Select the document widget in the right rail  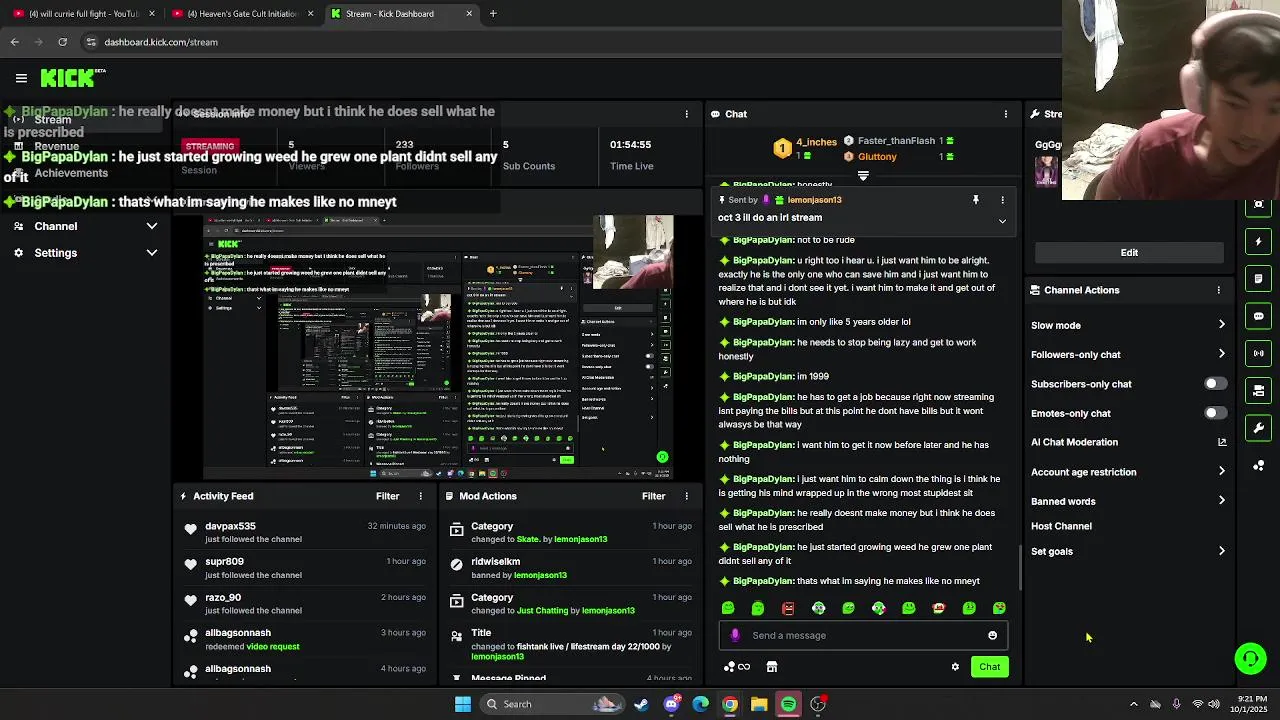1259,278
